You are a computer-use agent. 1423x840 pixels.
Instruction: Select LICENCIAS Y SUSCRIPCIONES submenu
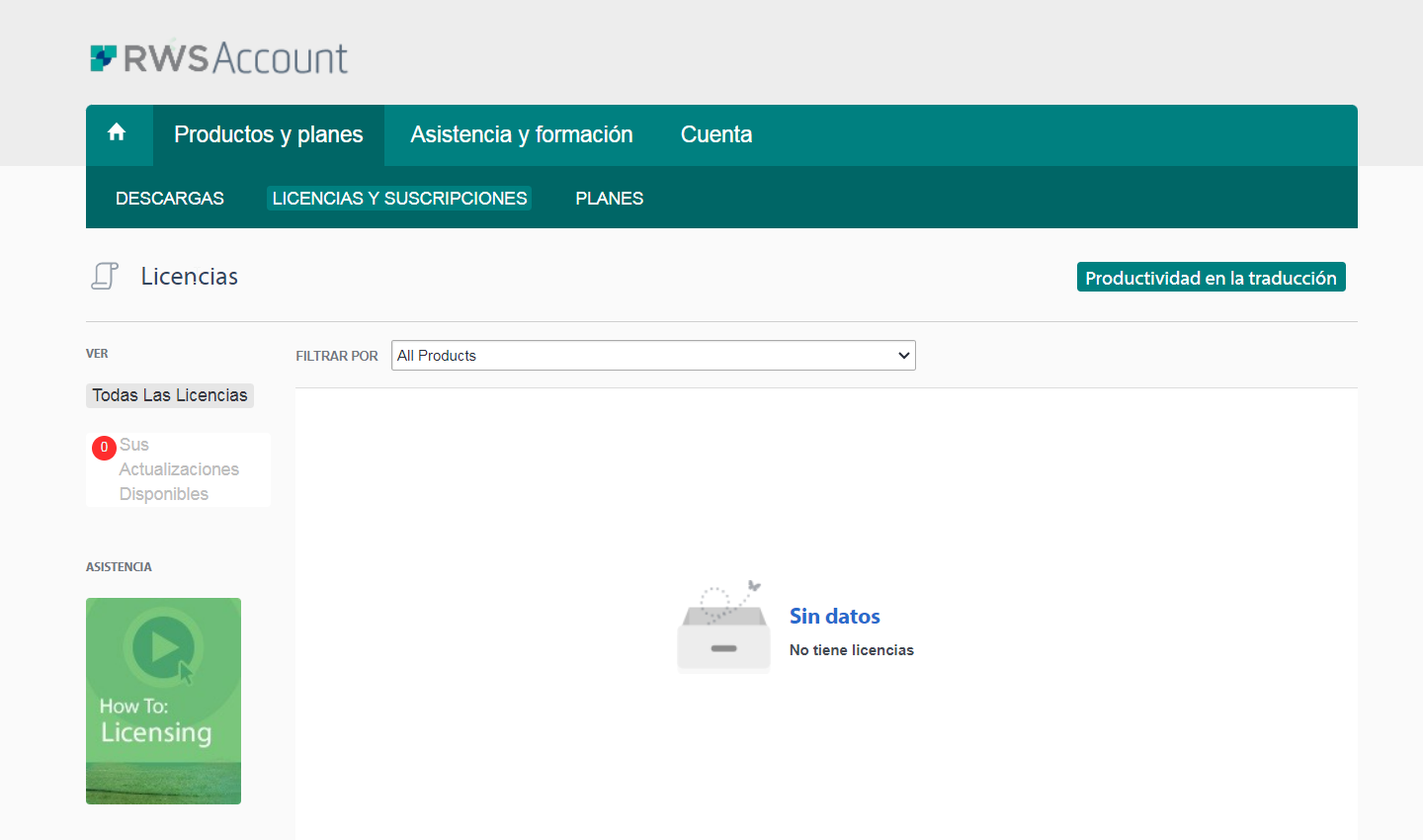(x=399, y=199)
